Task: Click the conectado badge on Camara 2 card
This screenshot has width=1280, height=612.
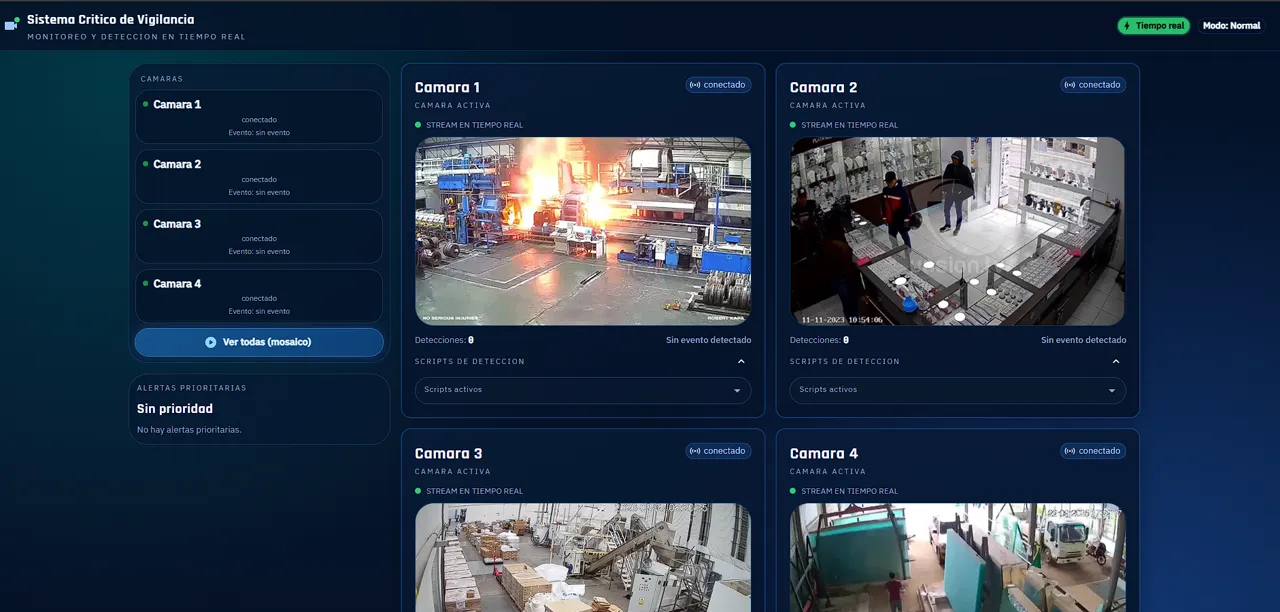Action: (1093, 85)
